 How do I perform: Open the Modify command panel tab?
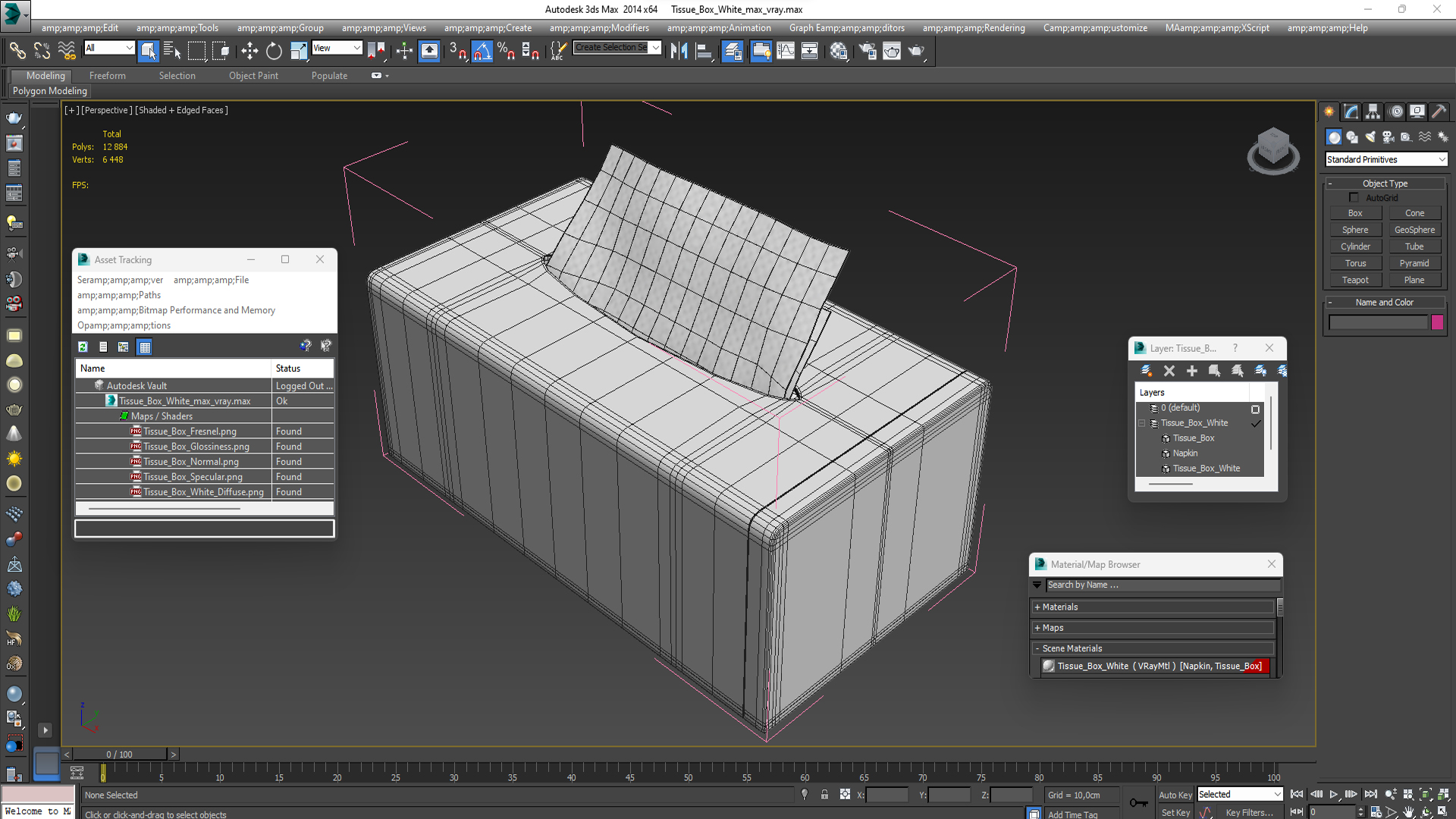point(1351,111)
